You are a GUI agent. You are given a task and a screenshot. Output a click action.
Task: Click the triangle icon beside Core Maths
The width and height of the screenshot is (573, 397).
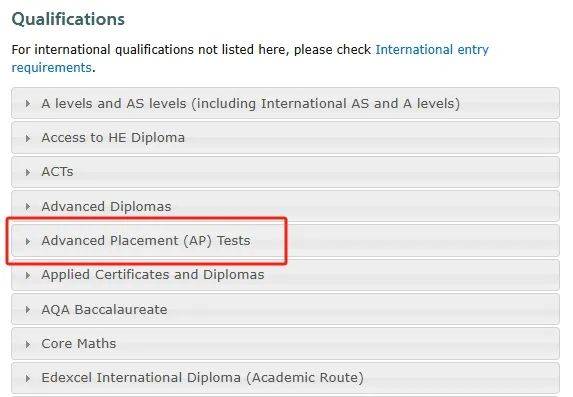(x=28, y=344)
